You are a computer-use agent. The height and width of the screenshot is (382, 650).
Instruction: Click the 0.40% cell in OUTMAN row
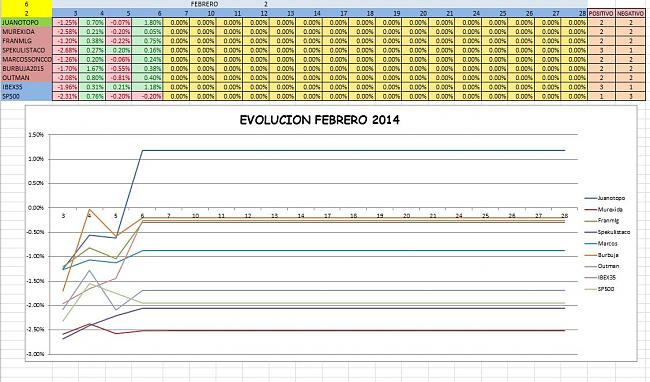tap(147, 77)
